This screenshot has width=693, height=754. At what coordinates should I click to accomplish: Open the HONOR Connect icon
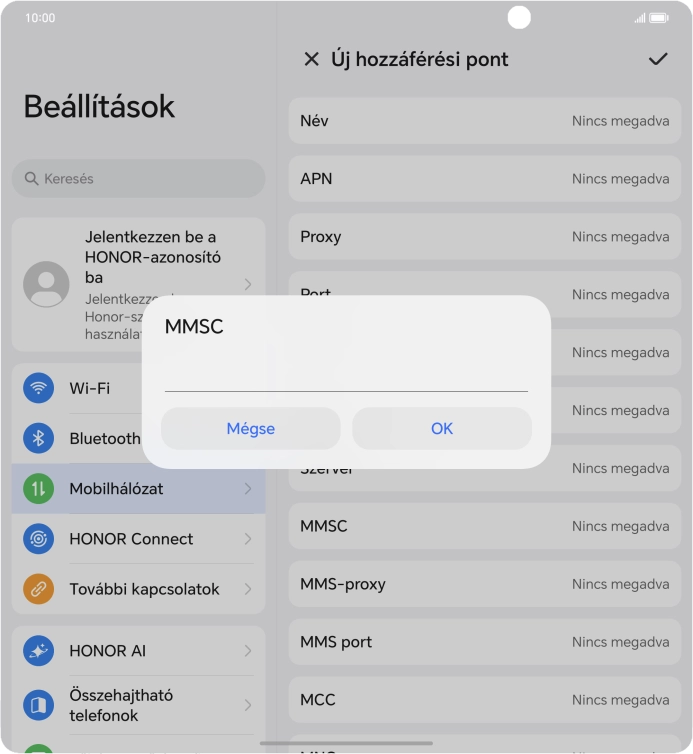(38, 539)
